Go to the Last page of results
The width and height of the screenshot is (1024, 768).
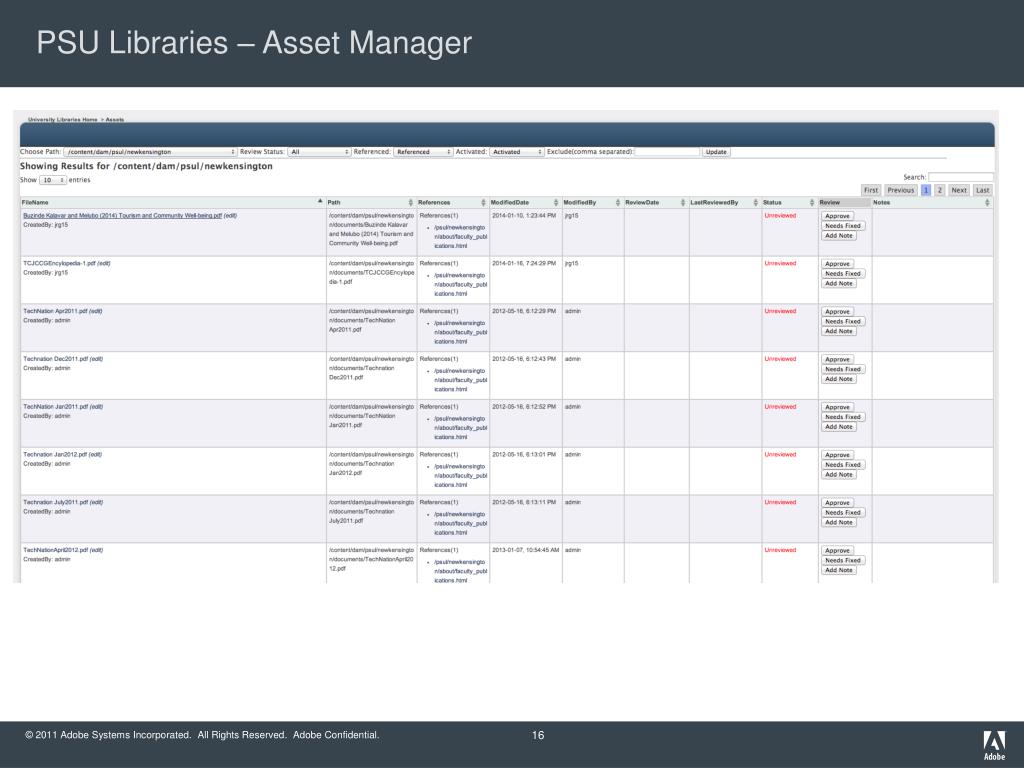coord(983,190)
